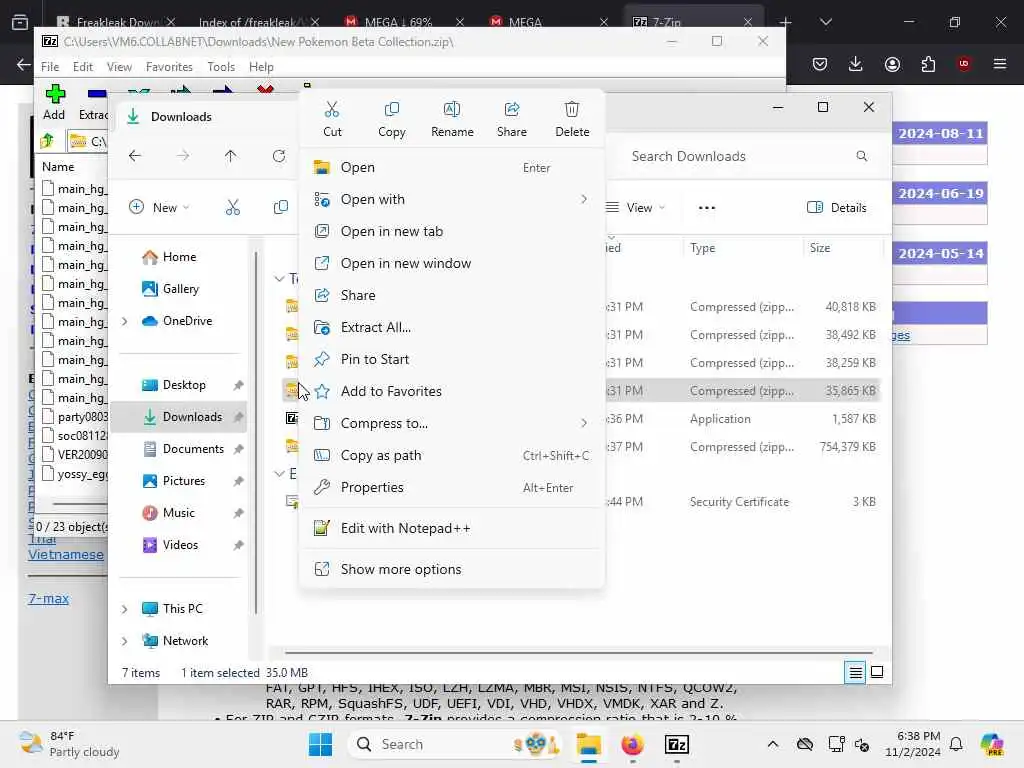Unpin Desktop using its pin icon

[238, 385]
